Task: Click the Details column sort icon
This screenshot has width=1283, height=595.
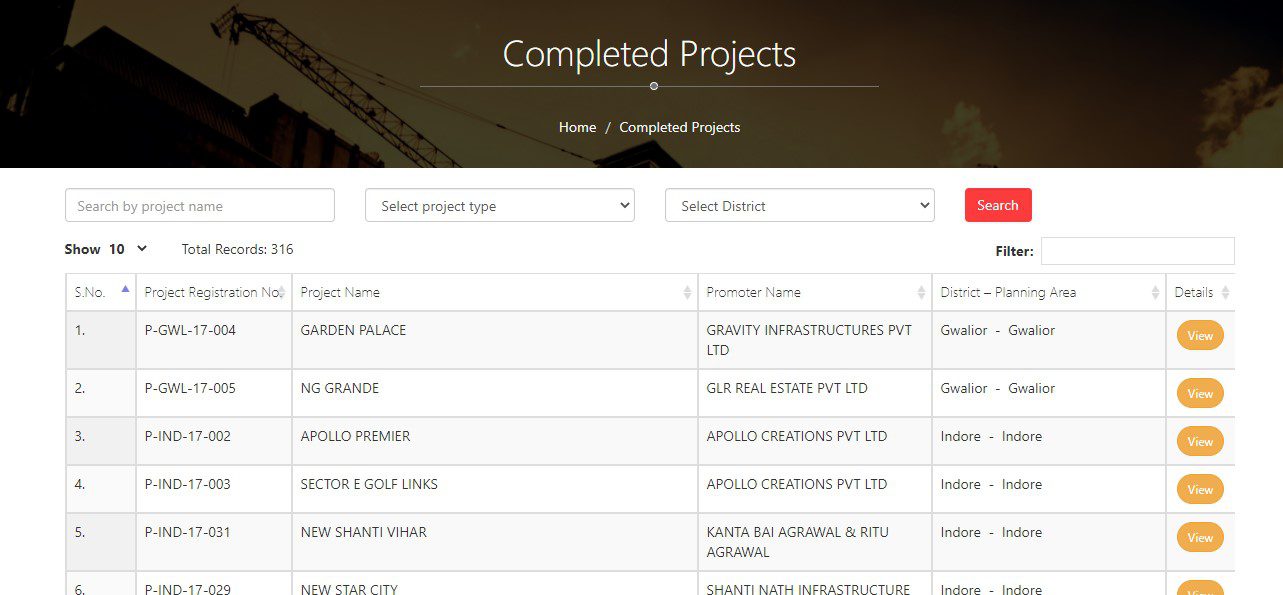Action: 1223,292
